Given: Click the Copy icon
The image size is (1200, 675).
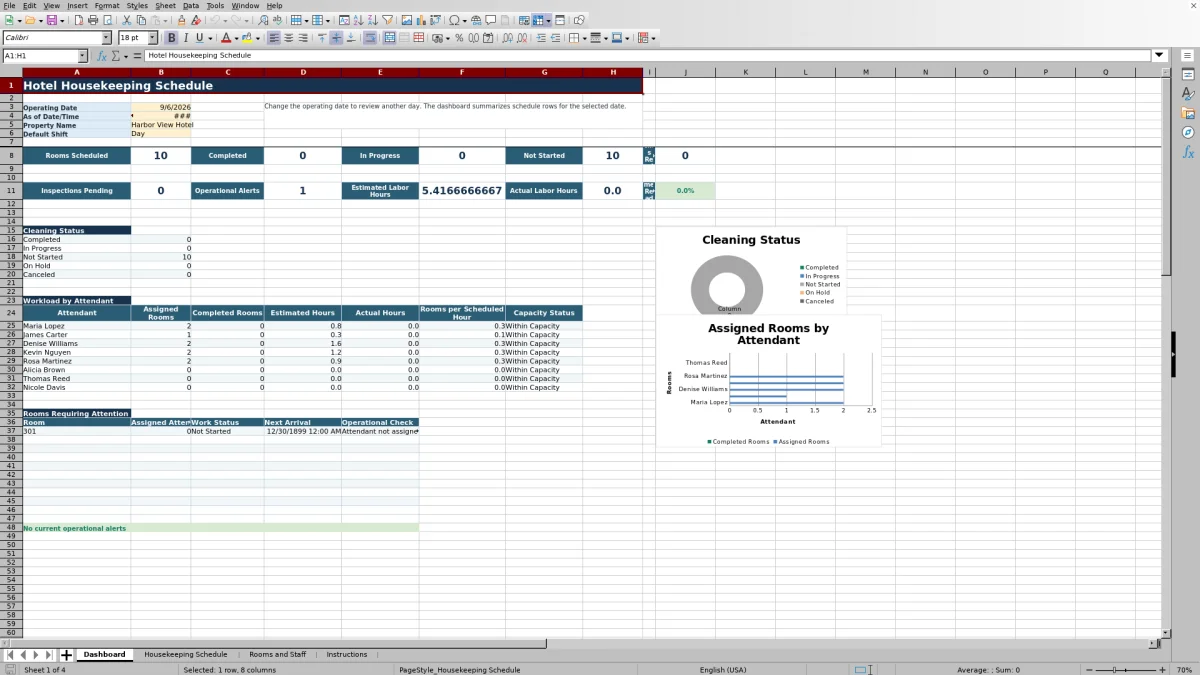Looking at the screenshot, I should (141, 20).
